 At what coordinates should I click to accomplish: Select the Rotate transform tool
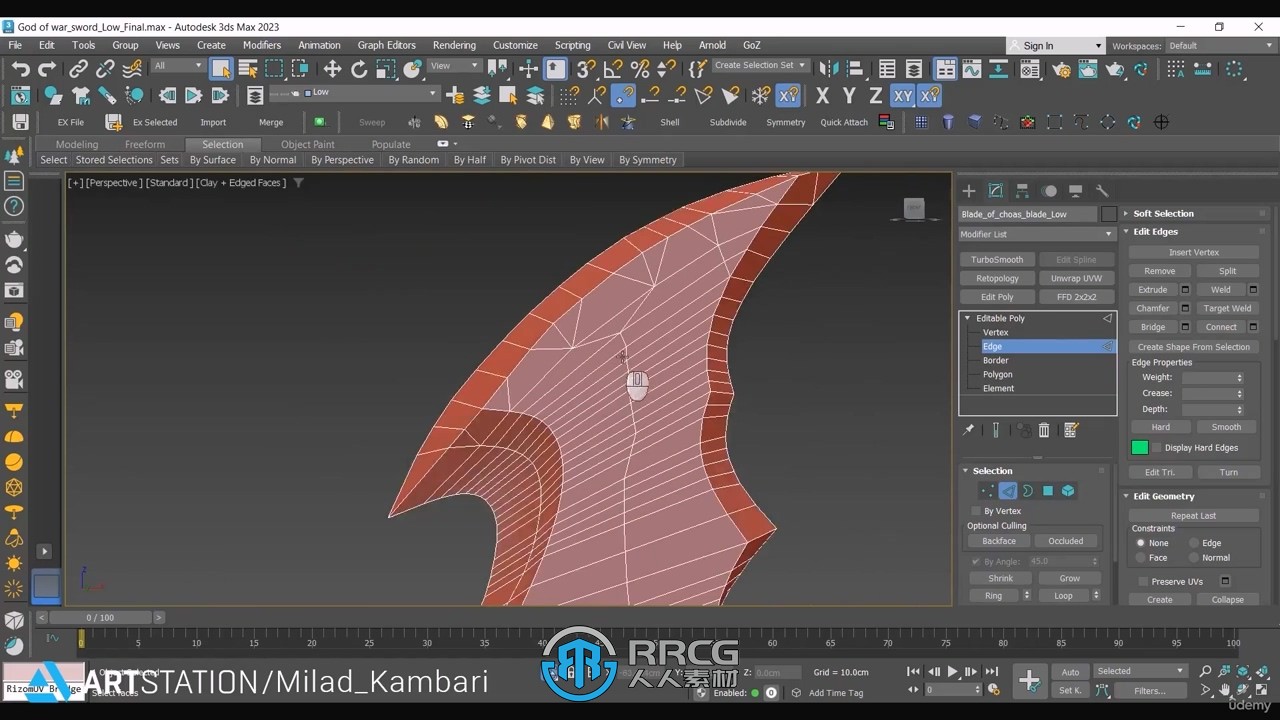point(359,69)
